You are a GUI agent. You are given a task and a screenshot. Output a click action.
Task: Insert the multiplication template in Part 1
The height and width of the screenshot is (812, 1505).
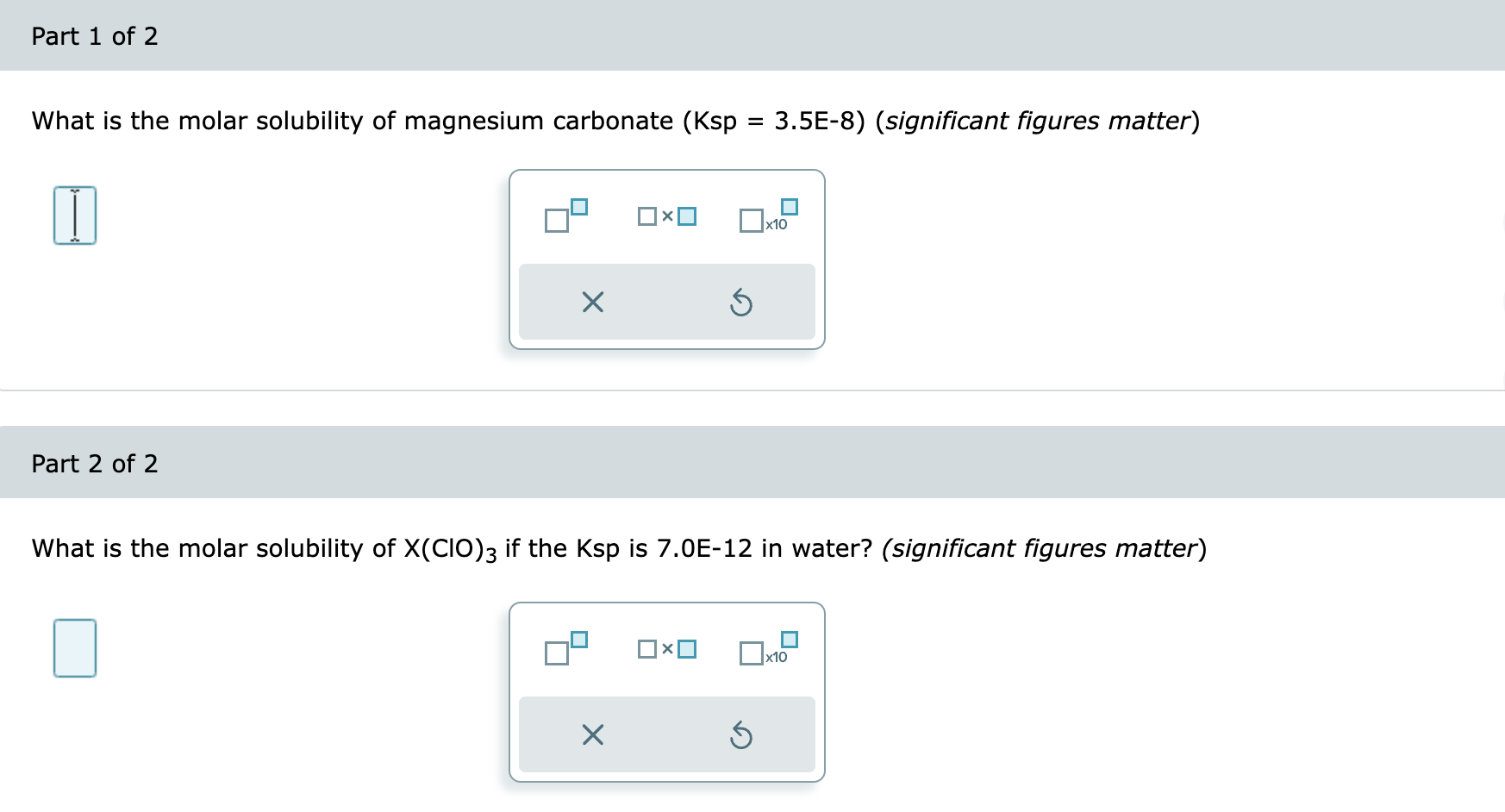point(668,215)
